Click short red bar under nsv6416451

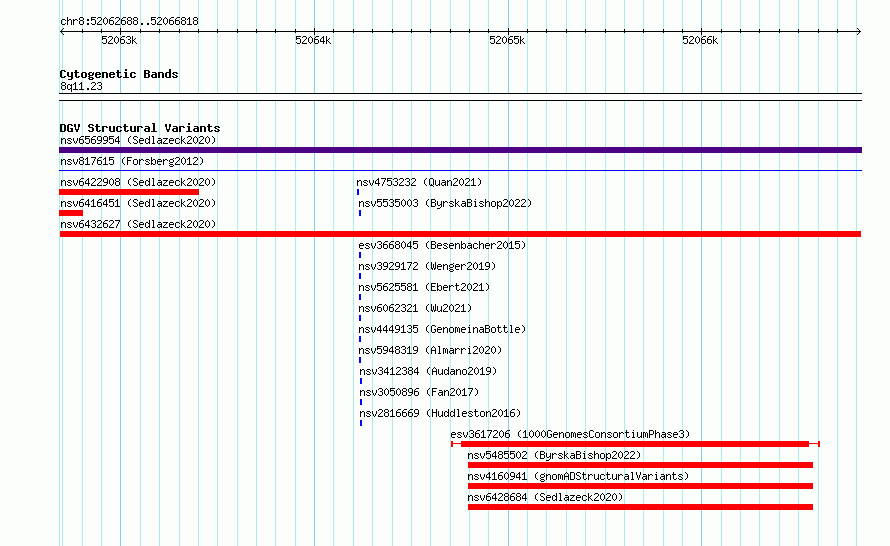tap(71, 213)
